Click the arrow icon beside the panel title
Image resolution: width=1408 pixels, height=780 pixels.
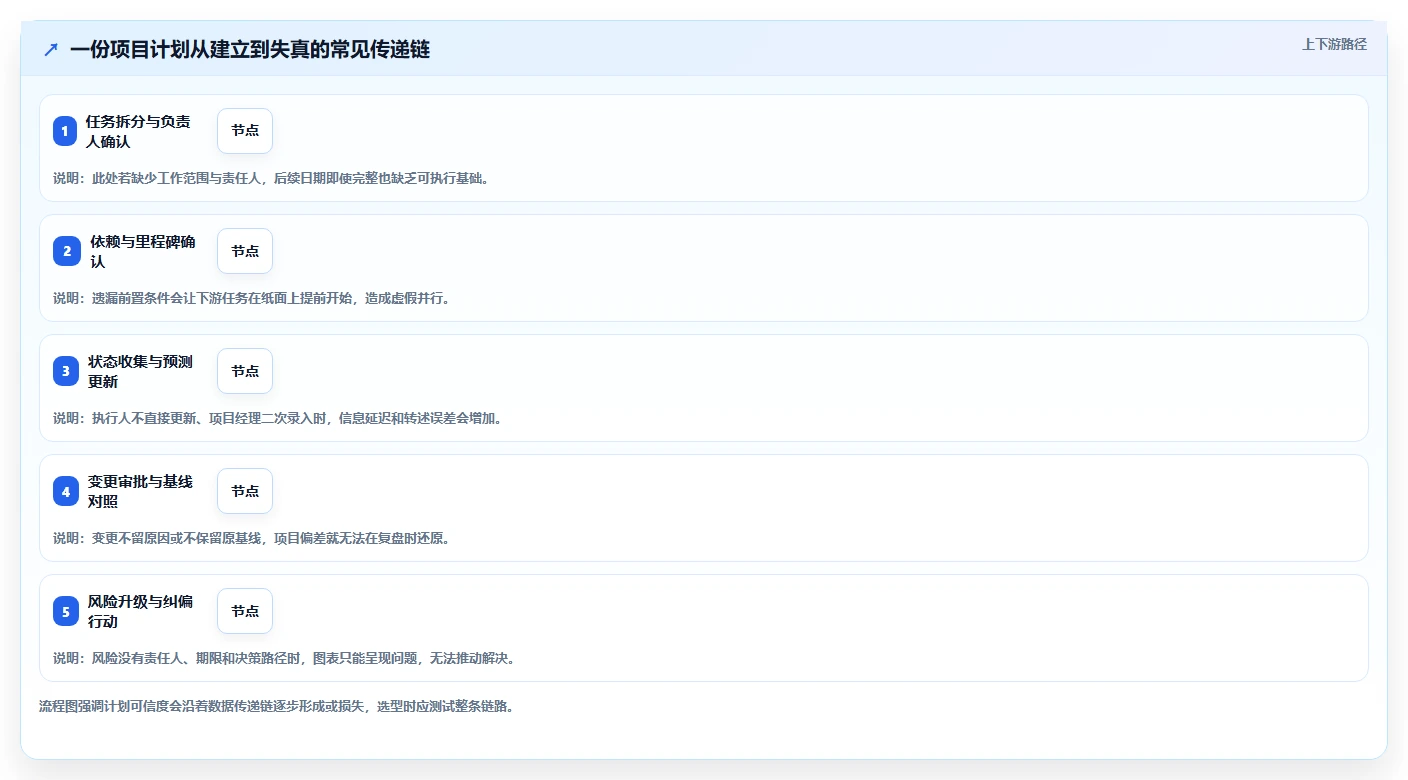[50, 49]
